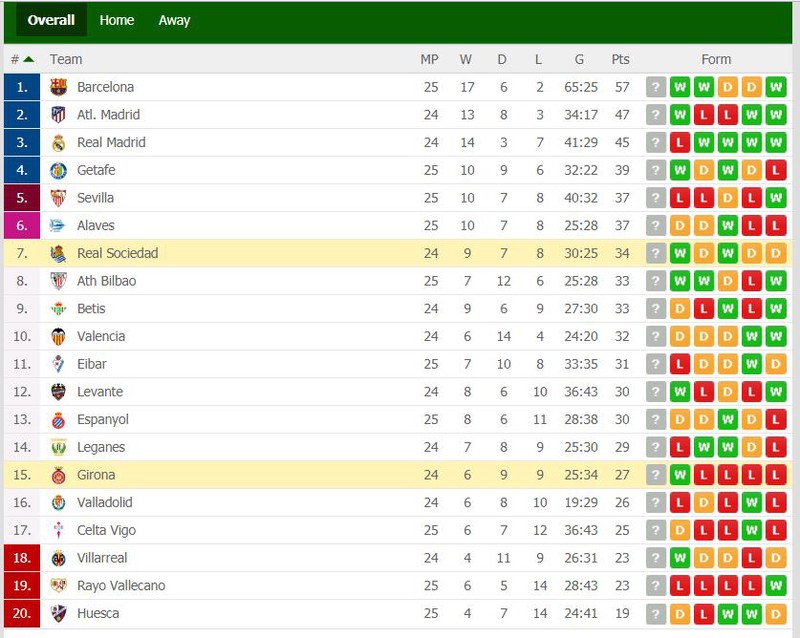Click the Valencia bat crest icon
Viewport: 800px width, 638px height.
tap(58, 337)
